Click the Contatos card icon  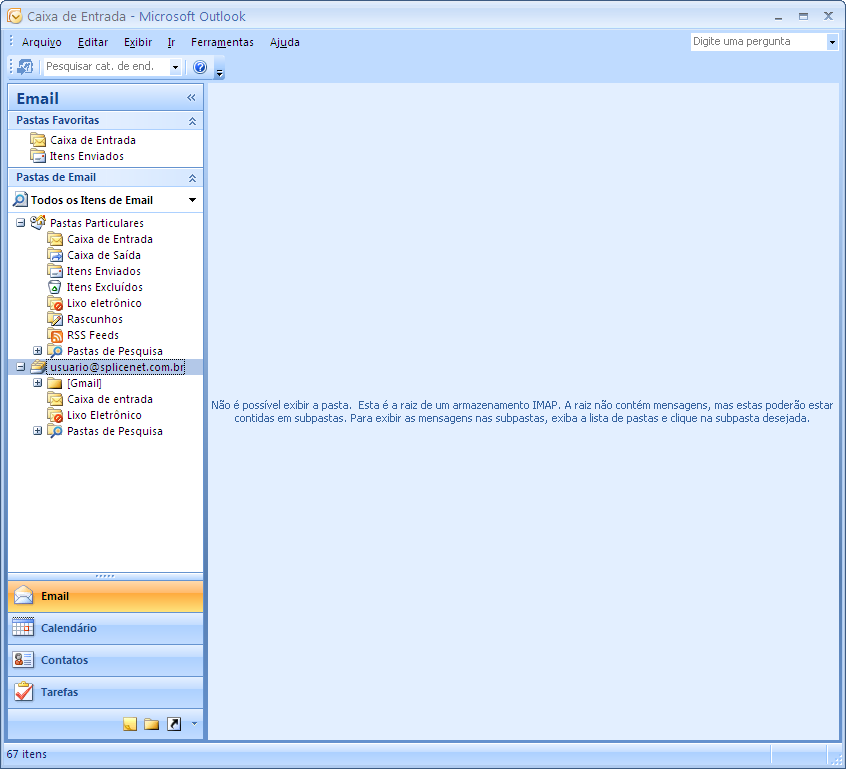point(23,659)
